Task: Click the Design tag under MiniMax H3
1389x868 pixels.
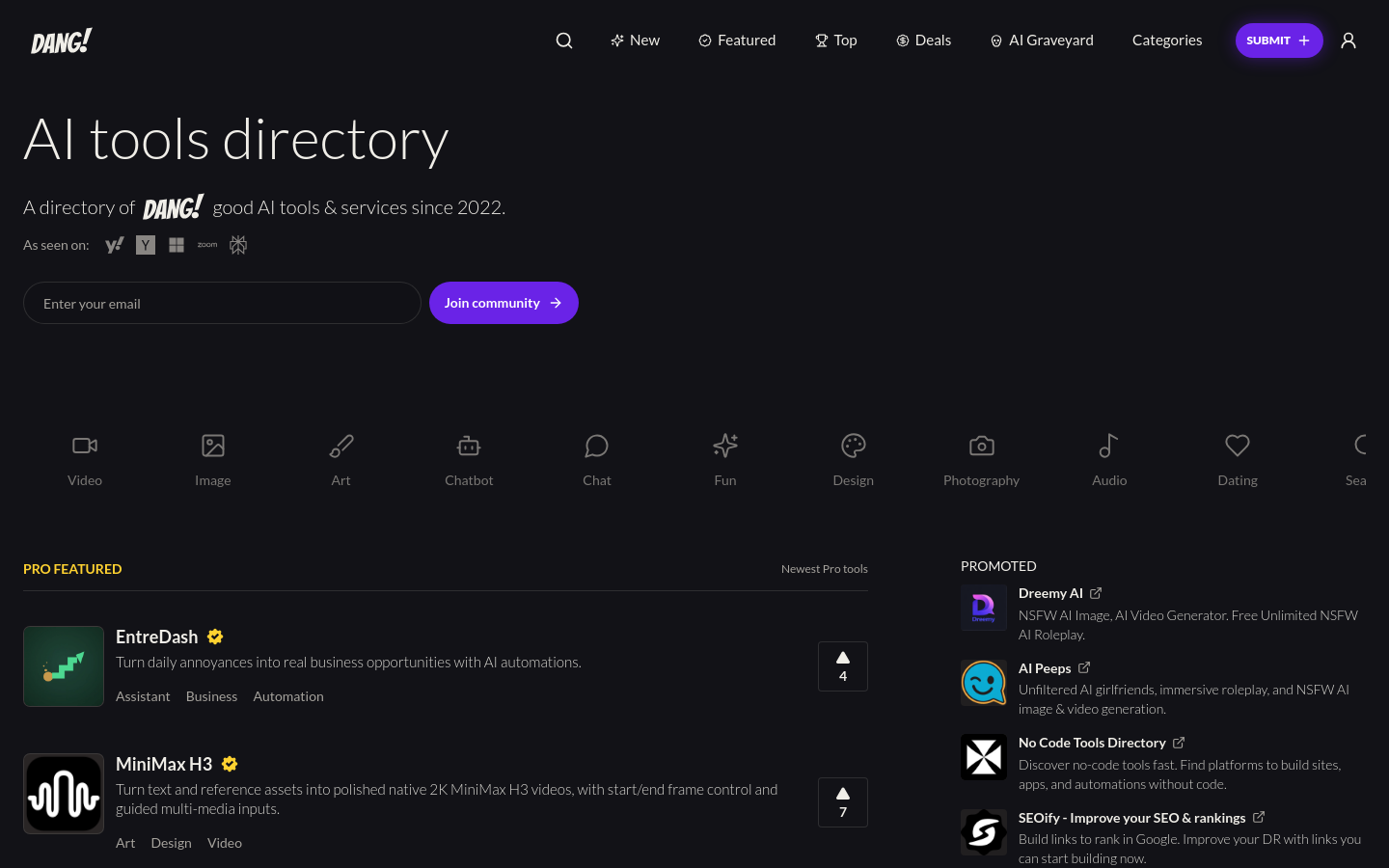Action: pyautogui.click(x=171, y=843)
